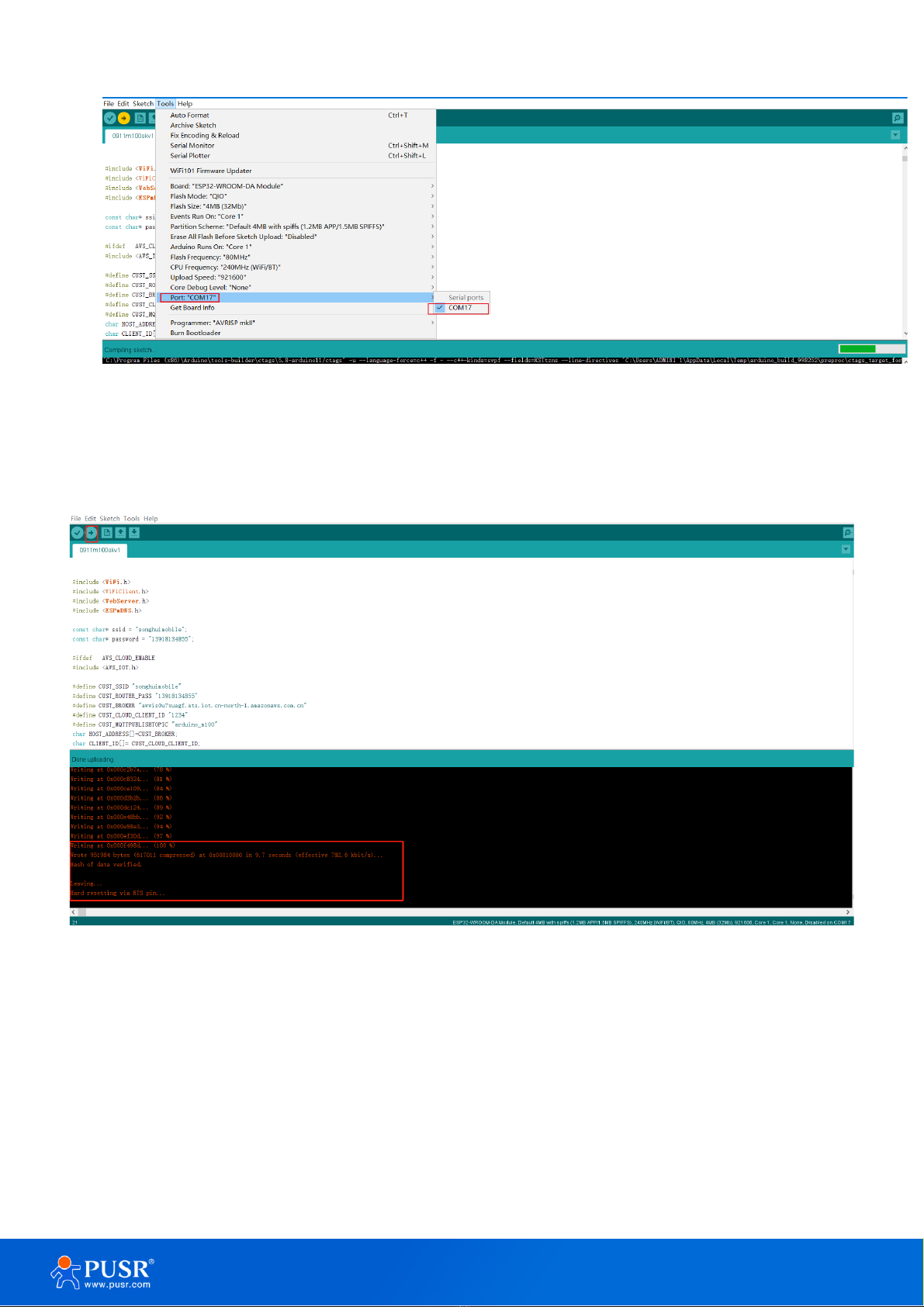Viewport: 924px width, 1307px height.
Task: Select the checked COM17 serial port
Action: (460, 308)
